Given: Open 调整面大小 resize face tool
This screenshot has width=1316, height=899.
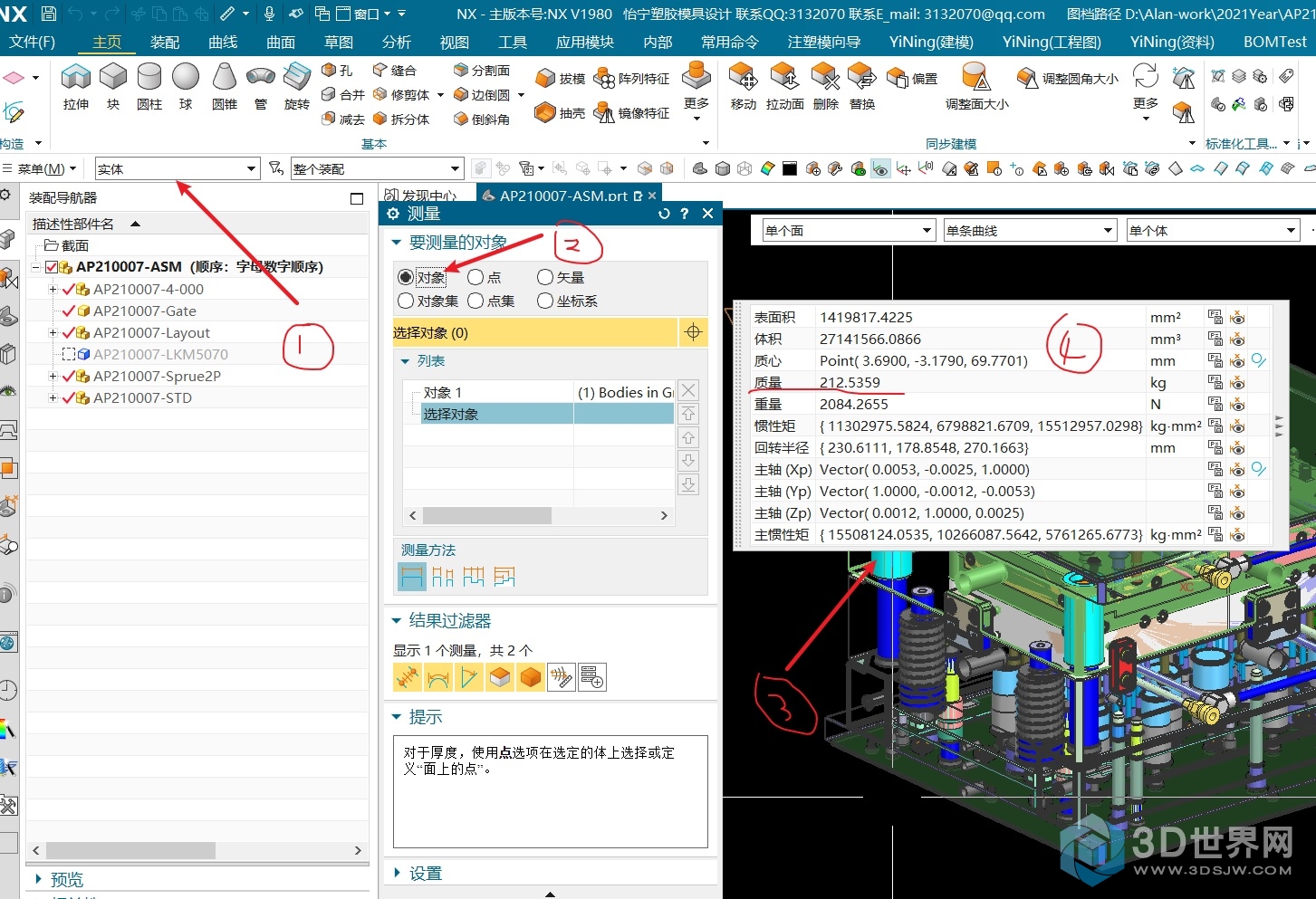Looking at the screenshot, I should 976,88.
